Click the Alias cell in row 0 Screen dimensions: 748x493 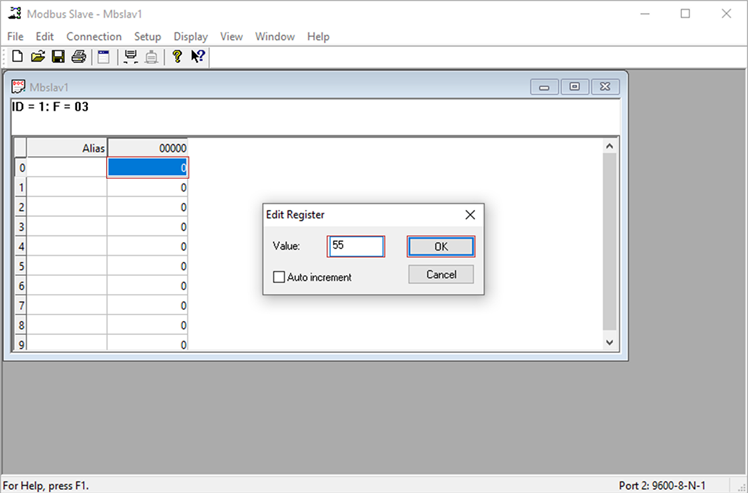pyautogui.click(x=67, y=168)
